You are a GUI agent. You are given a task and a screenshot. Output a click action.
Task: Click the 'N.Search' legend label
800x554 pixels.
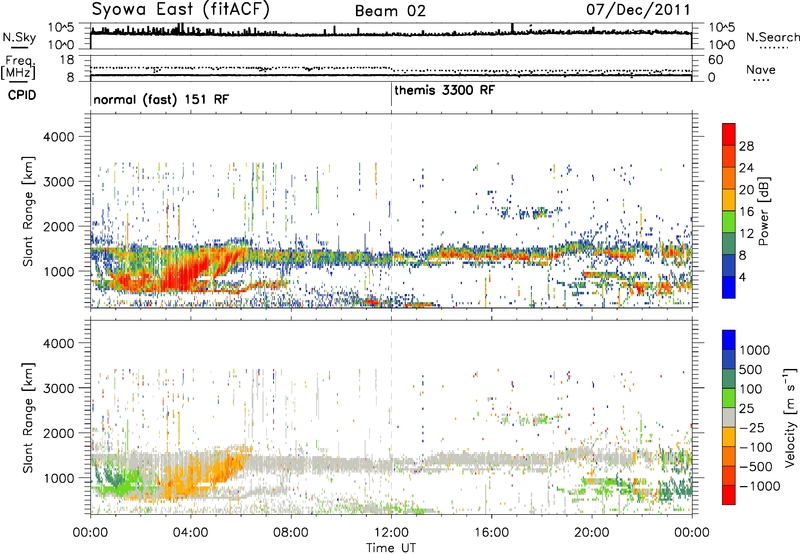[773, 37]
